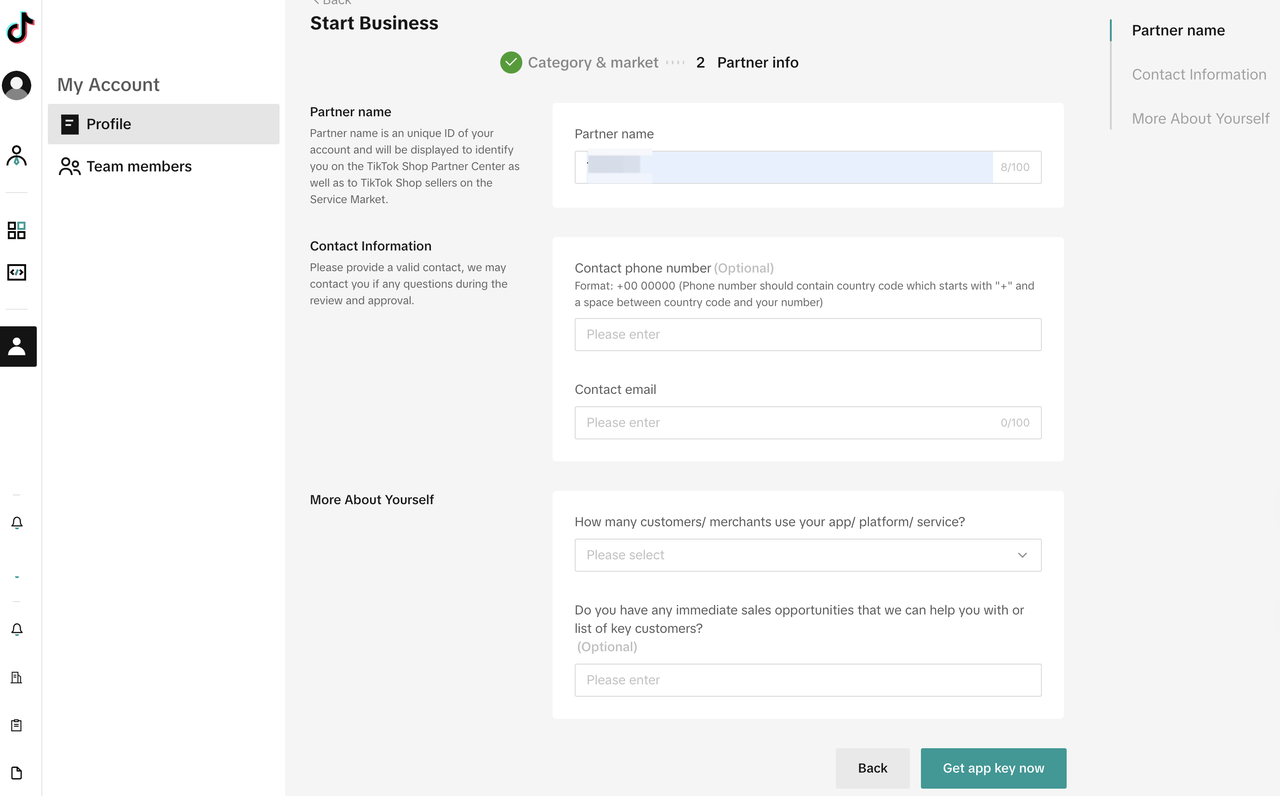1280x796 pixels.
Task: Click the TikTok logo icon
Action: (x=20, y=28)
